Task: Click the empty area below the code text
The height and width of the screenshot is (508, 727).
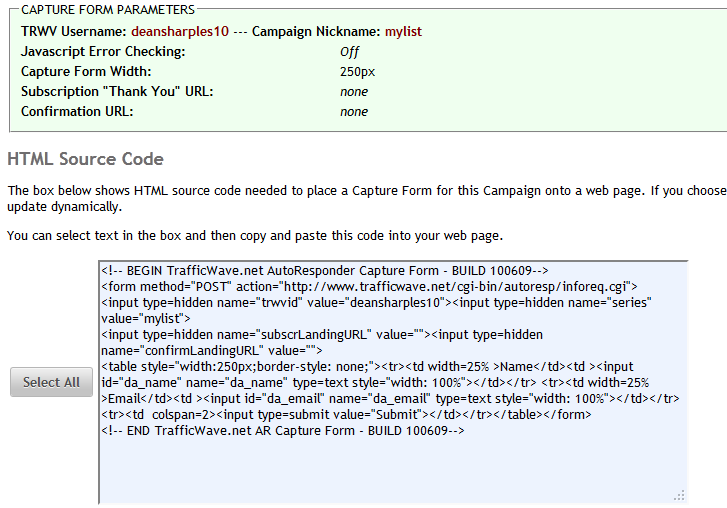Action: [x=392, y=468]
